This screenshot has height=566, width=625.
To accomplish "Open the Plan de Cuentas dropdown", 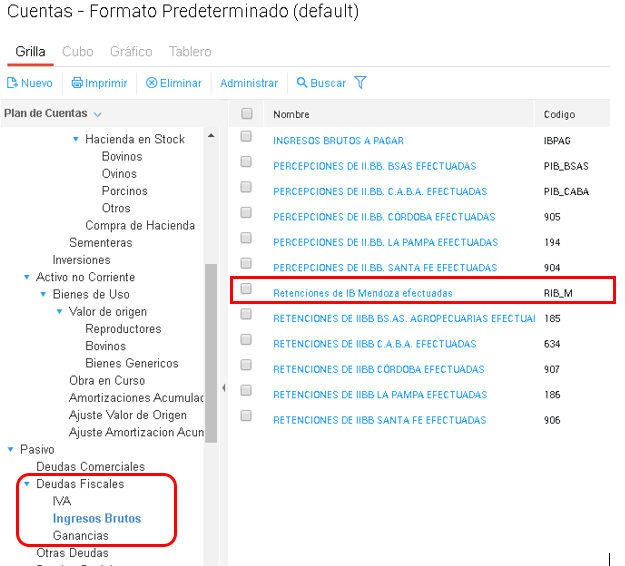I will click(98, 114).
